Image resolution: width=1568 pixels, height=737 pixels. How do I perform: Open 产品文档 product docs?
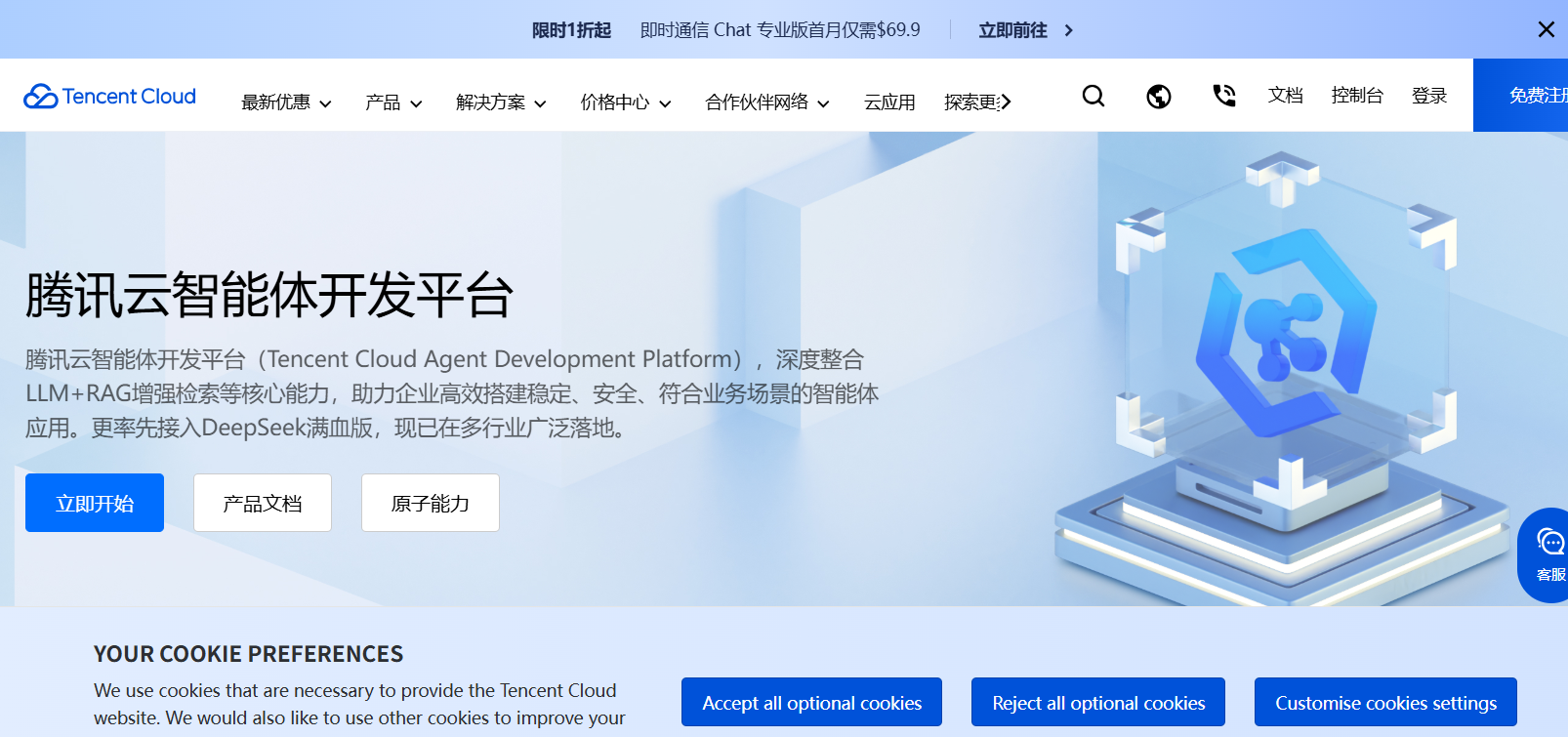point(263,503)
